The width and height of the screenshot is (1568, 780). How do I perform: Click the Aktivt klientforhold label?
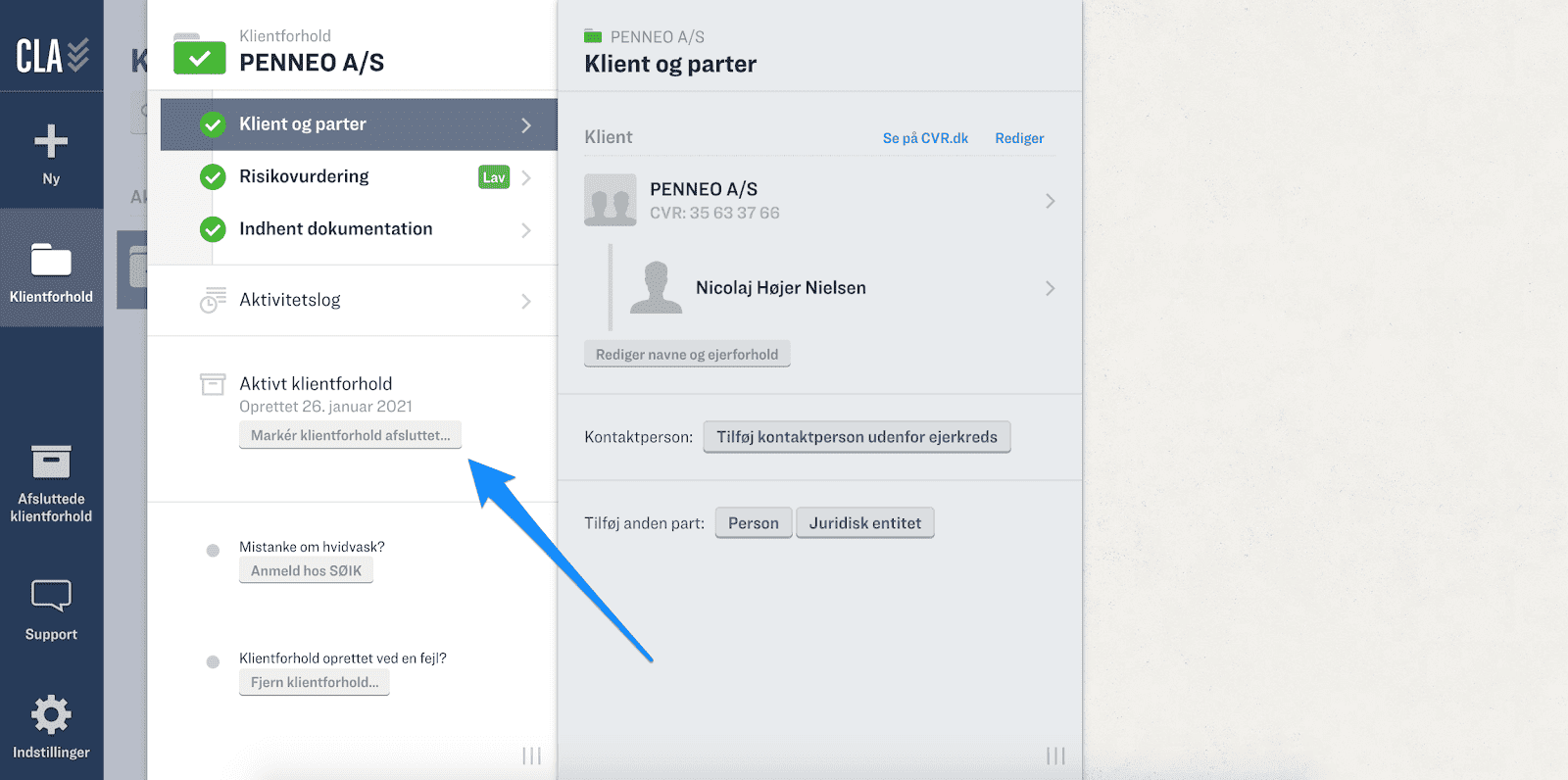316,384
